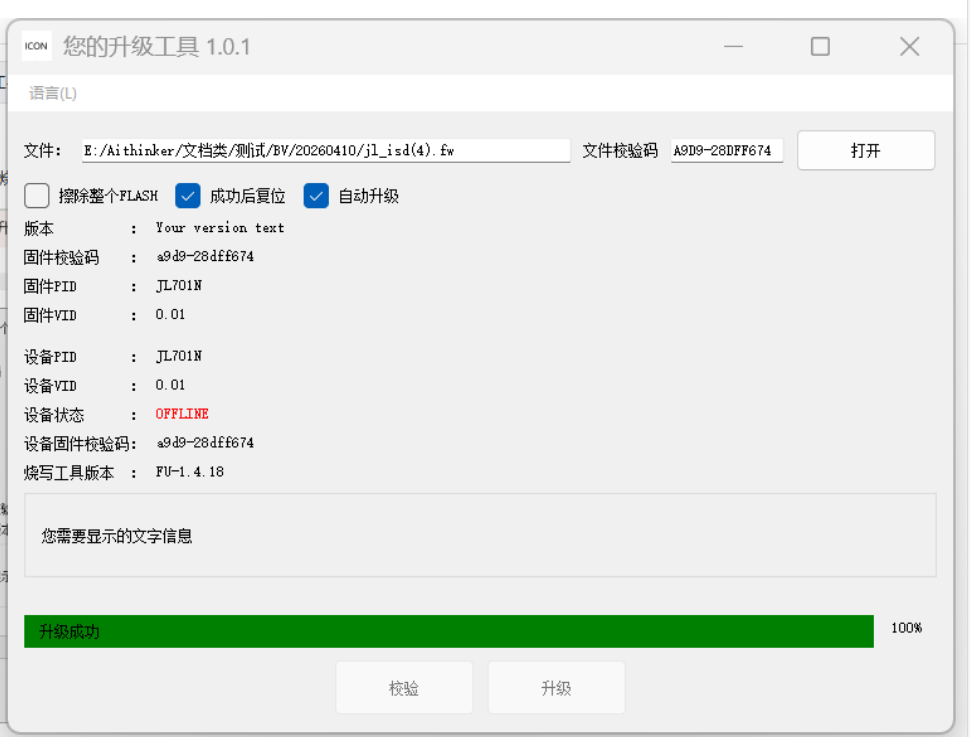The width and height of the screenshot is (970, 737).
Task: Enable the 擦除整个FLASH checkbox
Action: tap(37, 196)
